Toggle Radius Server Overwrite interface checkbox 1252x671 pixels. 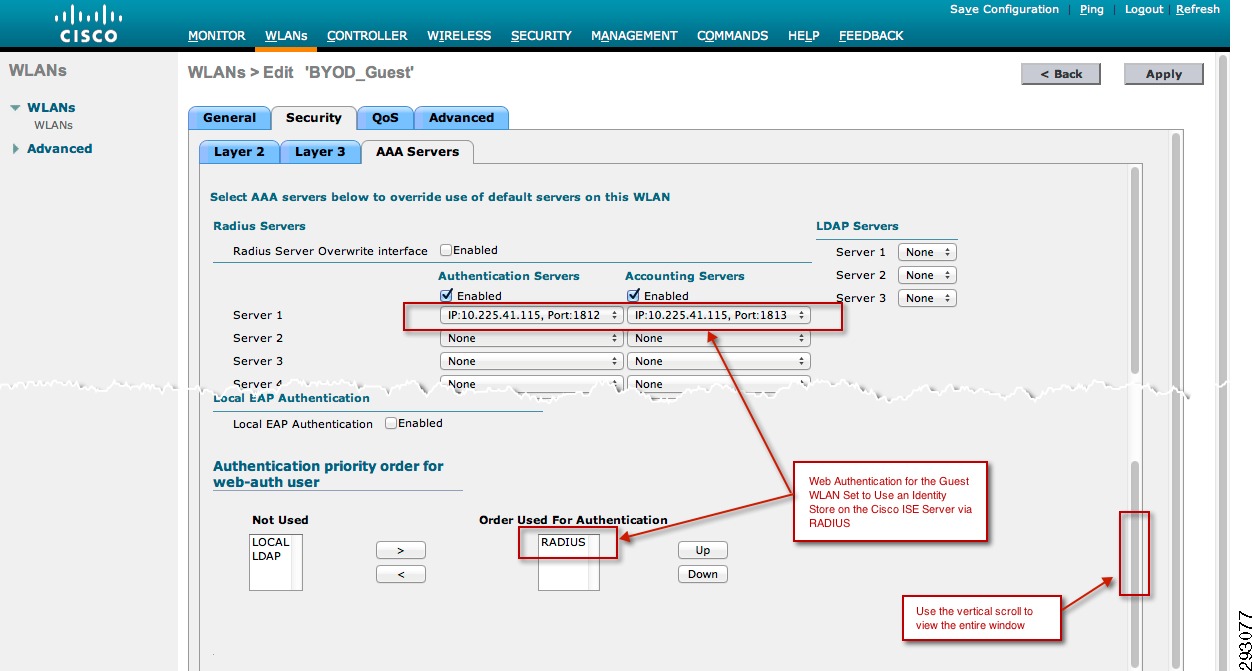coord(446,250)
